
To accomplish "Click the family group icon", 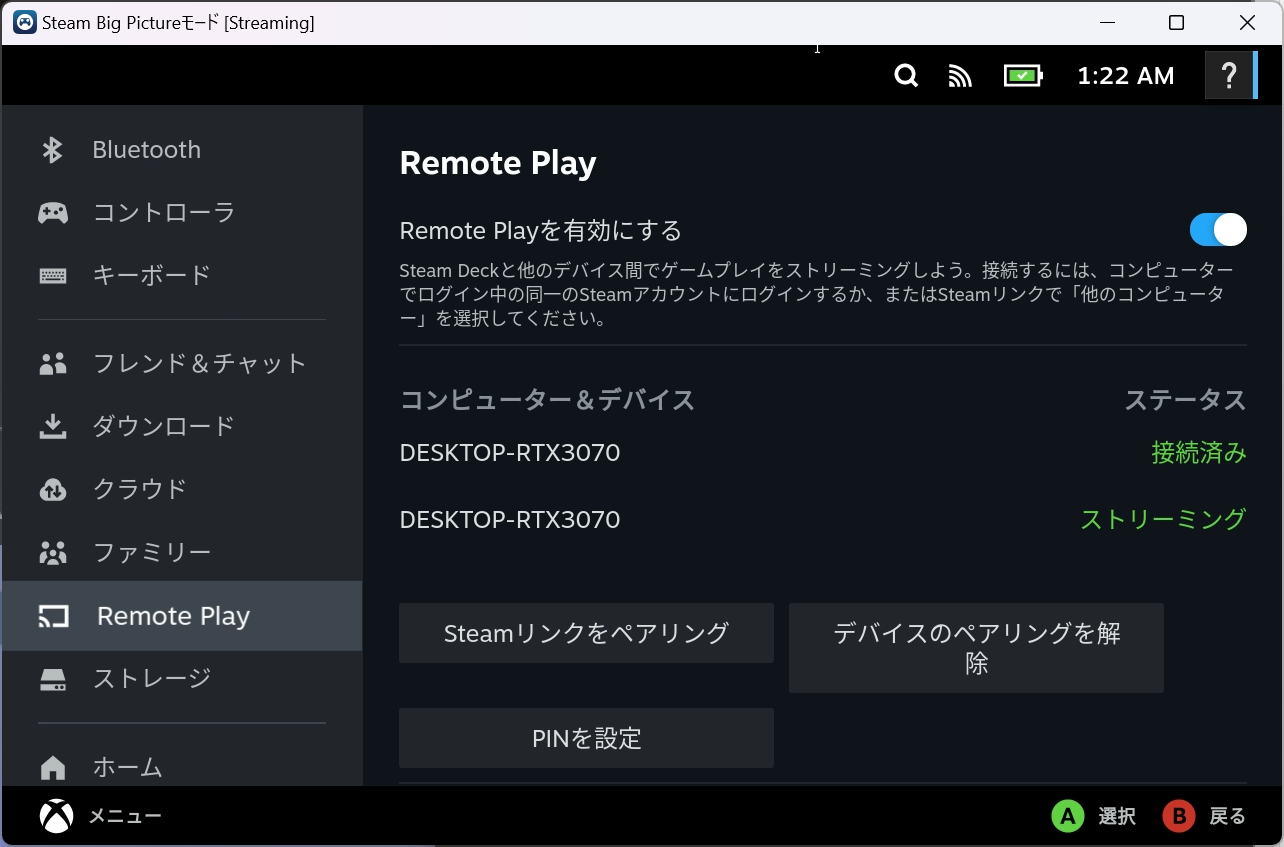I will coord(53,552).
